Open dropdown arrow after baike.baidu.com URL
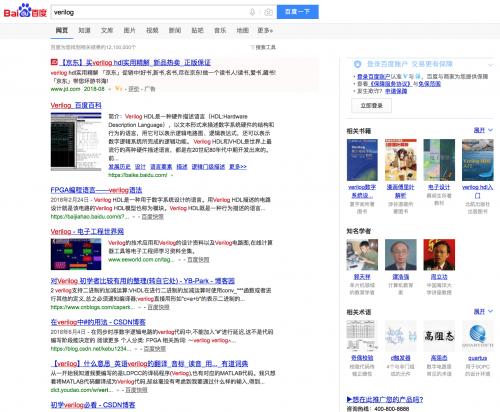 coord(172,175)
